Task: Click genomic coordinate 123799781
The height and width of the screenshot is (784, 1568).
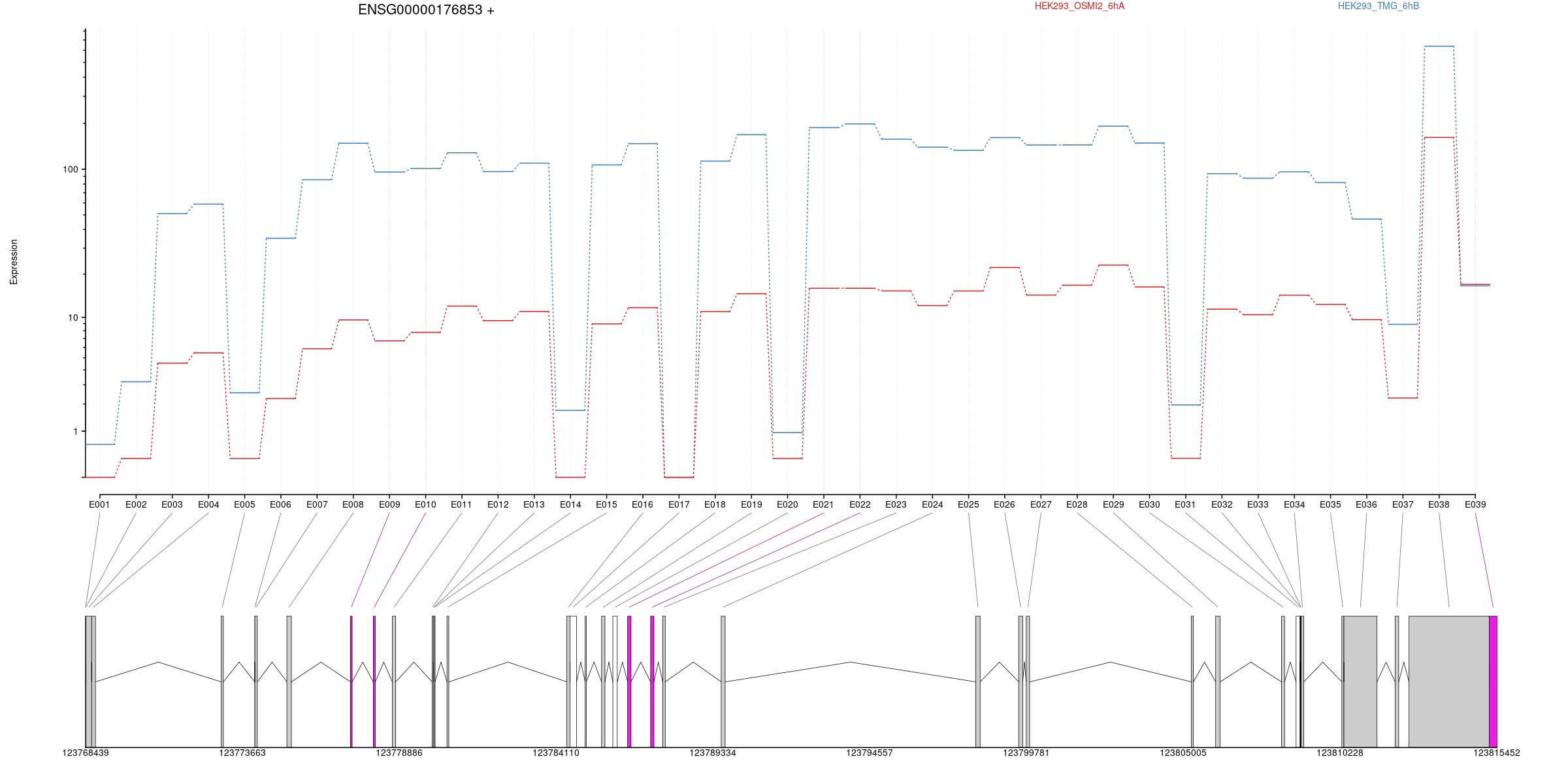Action: (1026, 753)
